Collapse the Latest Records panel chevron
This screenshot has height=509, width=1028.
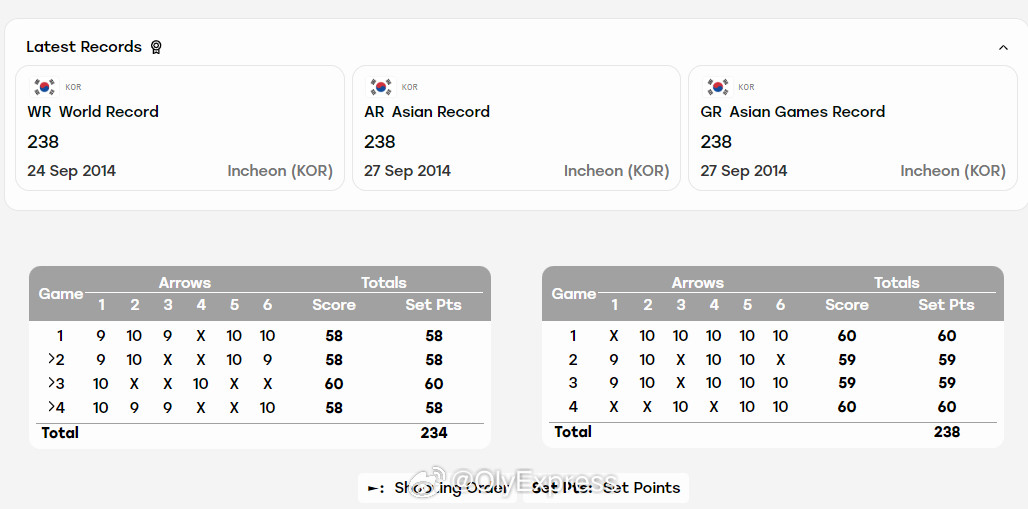tap(1003, 47)
